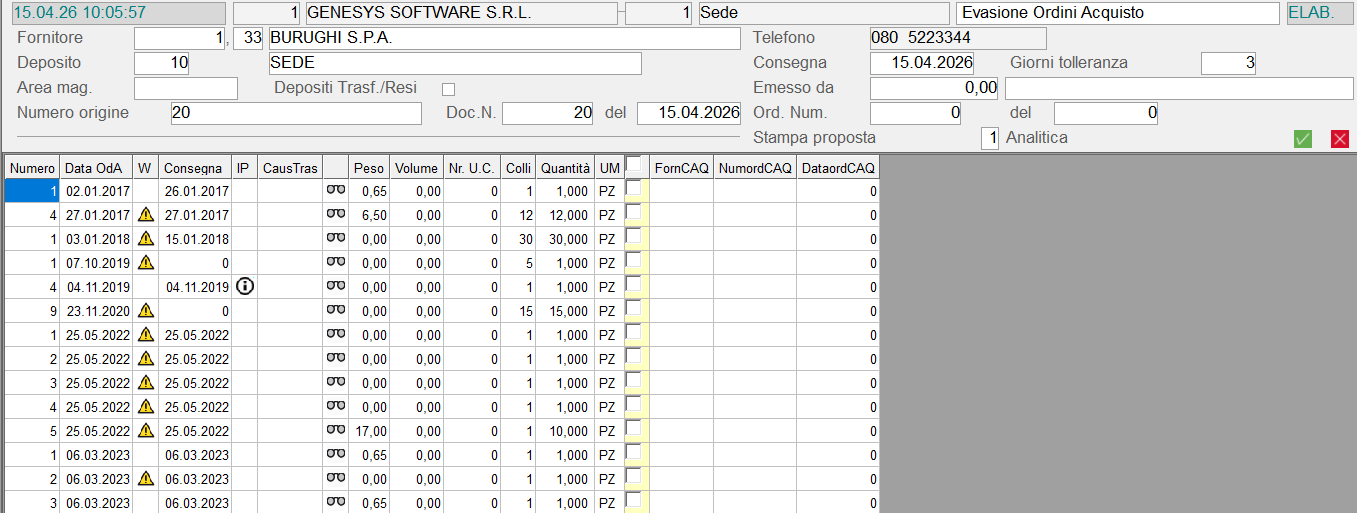Image resolution: width=1357 pixels, height=513 pixels.
Task: Check the selection box for row dated 02.01.2017
Action: 633,188
